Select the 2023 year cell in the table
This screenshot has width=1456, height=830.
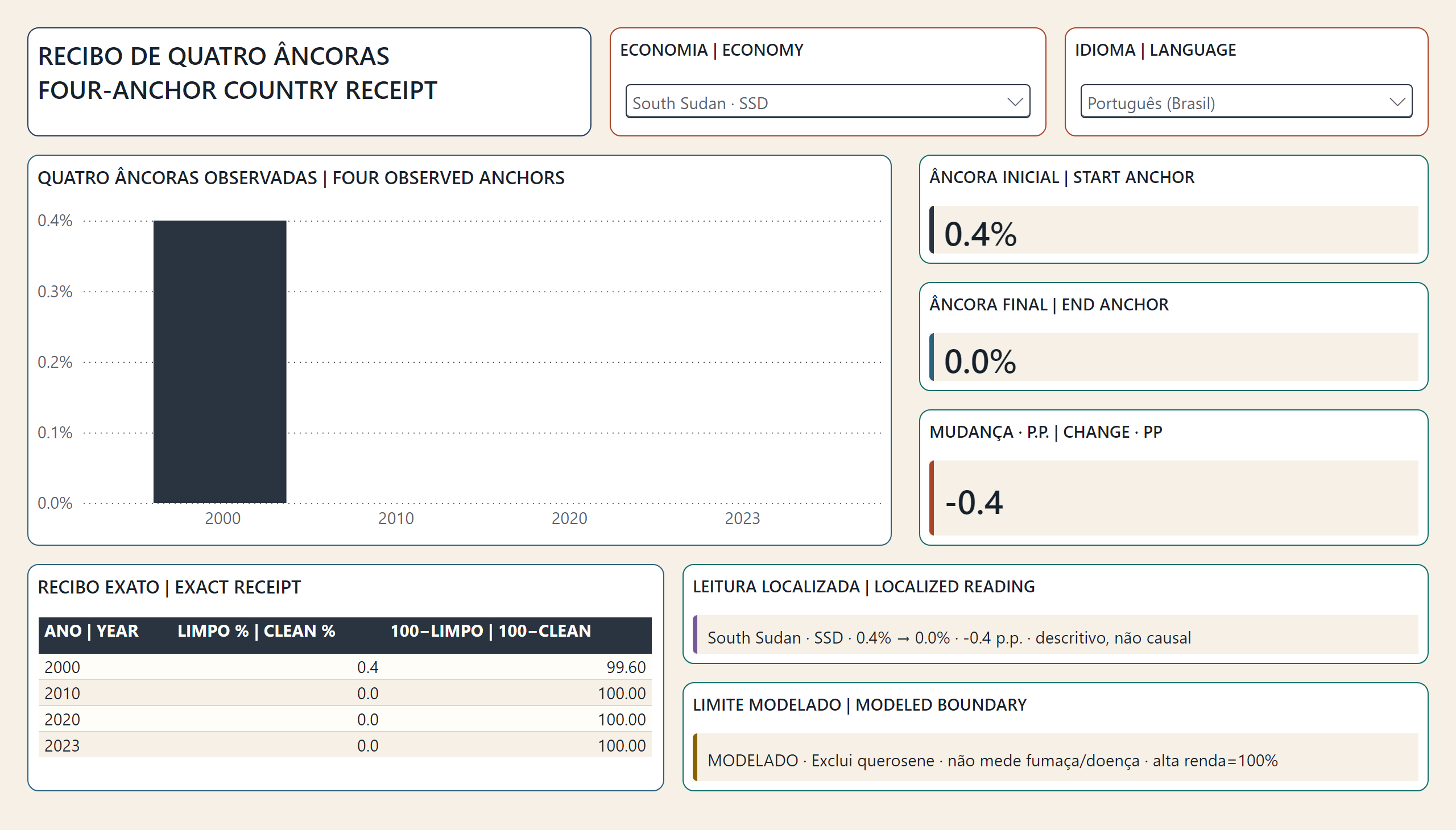point(62,746)
